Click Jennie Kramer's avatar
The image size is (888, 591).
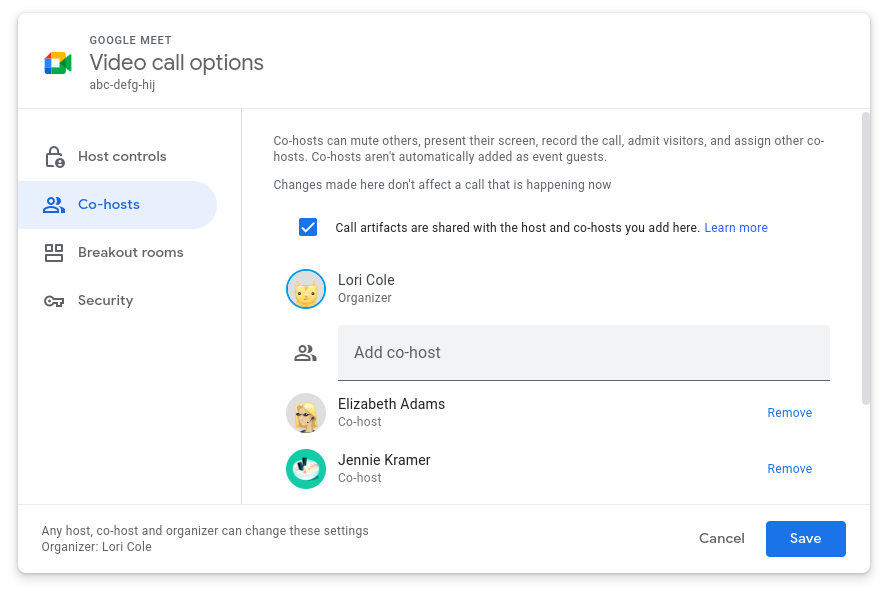(x=306, y=469)
